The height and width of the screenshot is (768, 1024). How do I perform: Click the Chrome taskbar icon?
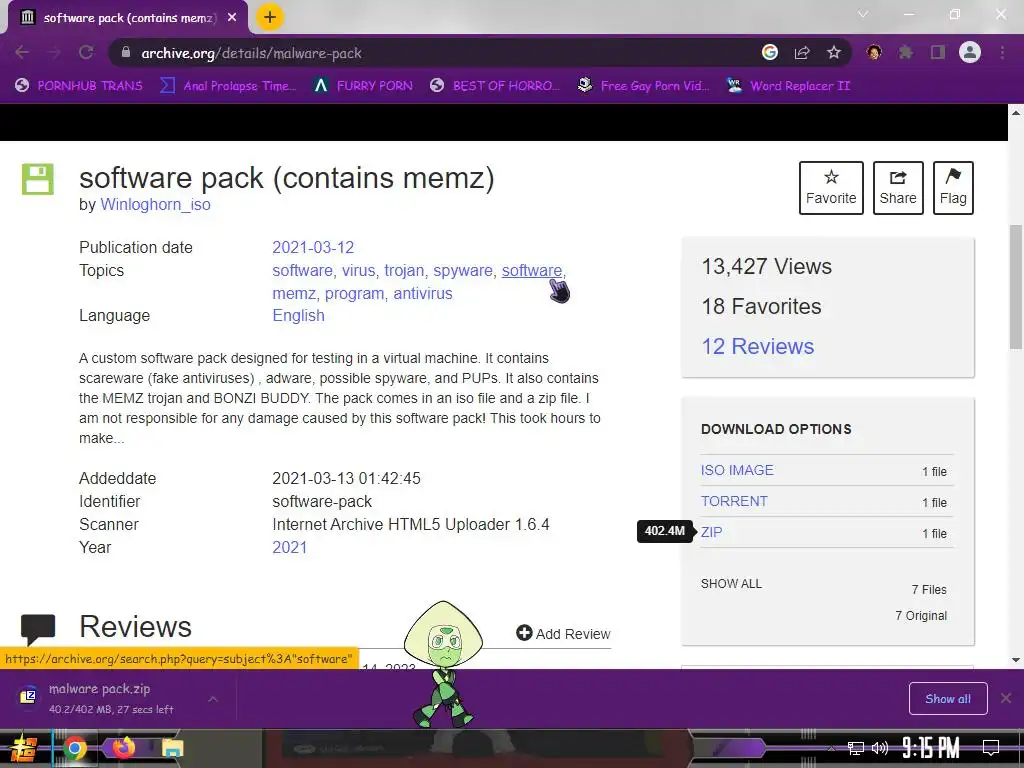[74, 748]
